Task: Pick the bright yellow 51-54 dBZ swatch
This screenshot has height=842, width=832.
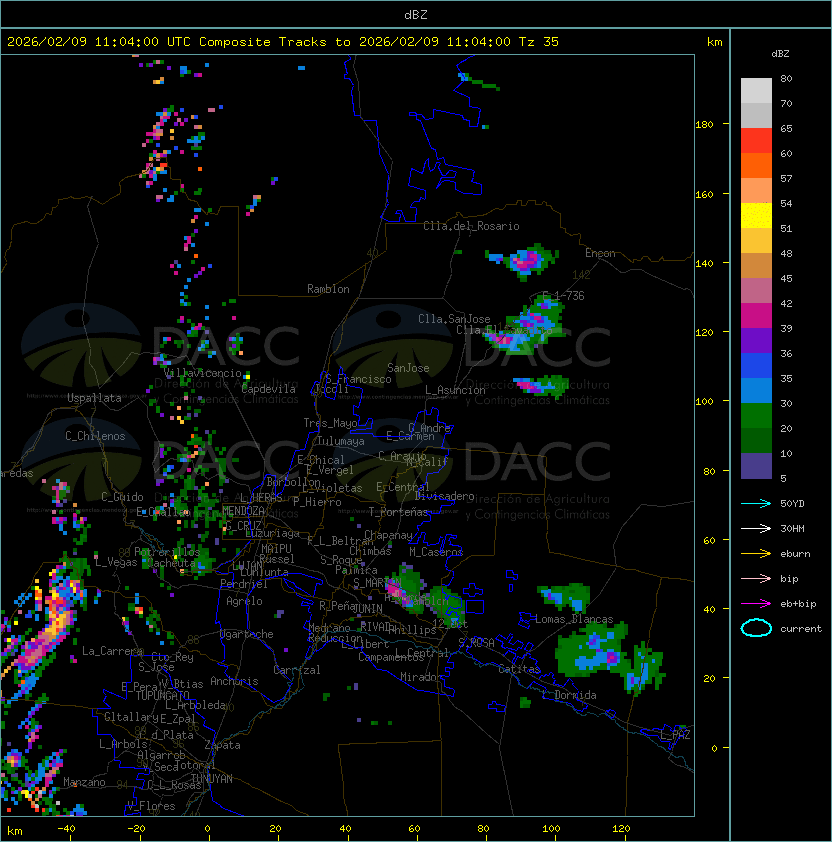Action: point(756,216)
